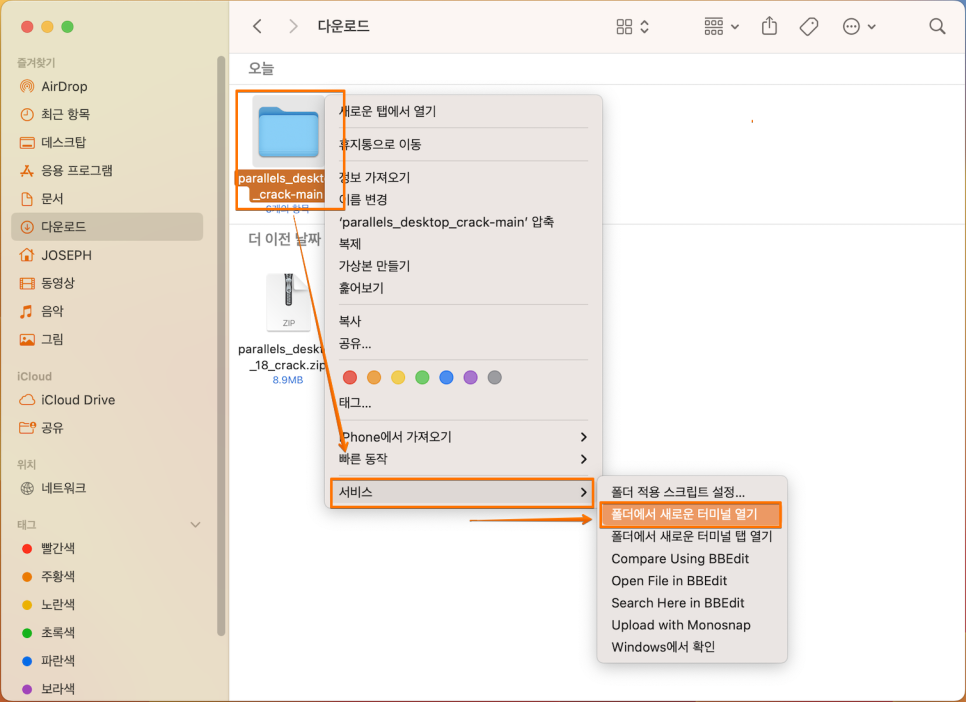966x702 pixels.
Task: Open the JOSEPH home folder
Action: click(x=107, y=255)
